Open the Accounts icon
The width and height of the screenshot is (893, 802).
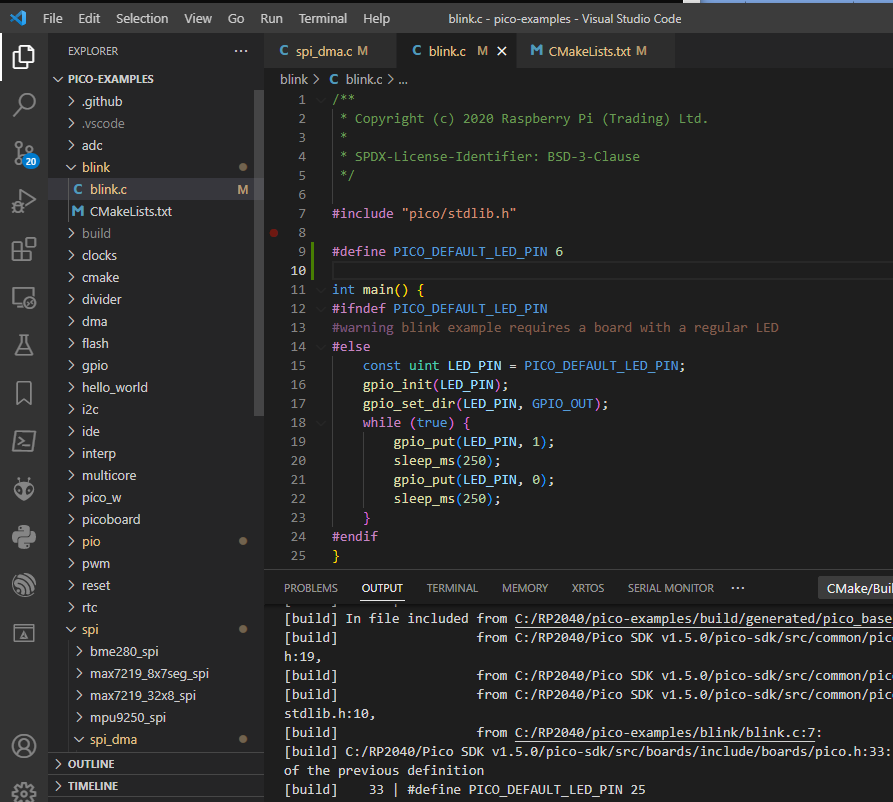click(23, 746)
